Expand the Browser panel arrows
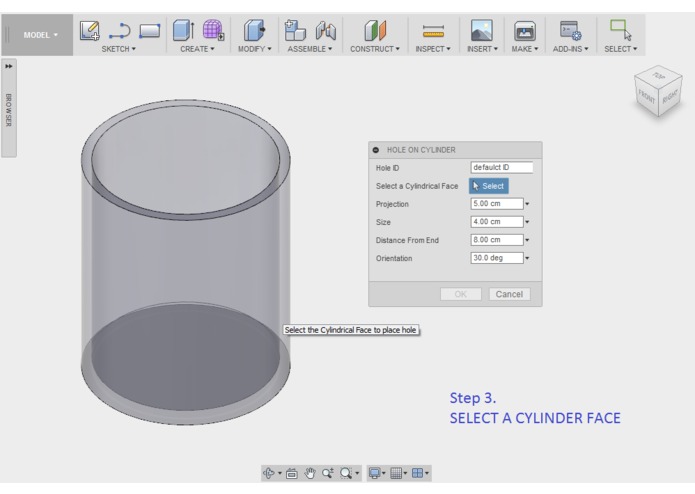This screenshot has width=695, height=494. pyautogui.click(x=8, y=66)
